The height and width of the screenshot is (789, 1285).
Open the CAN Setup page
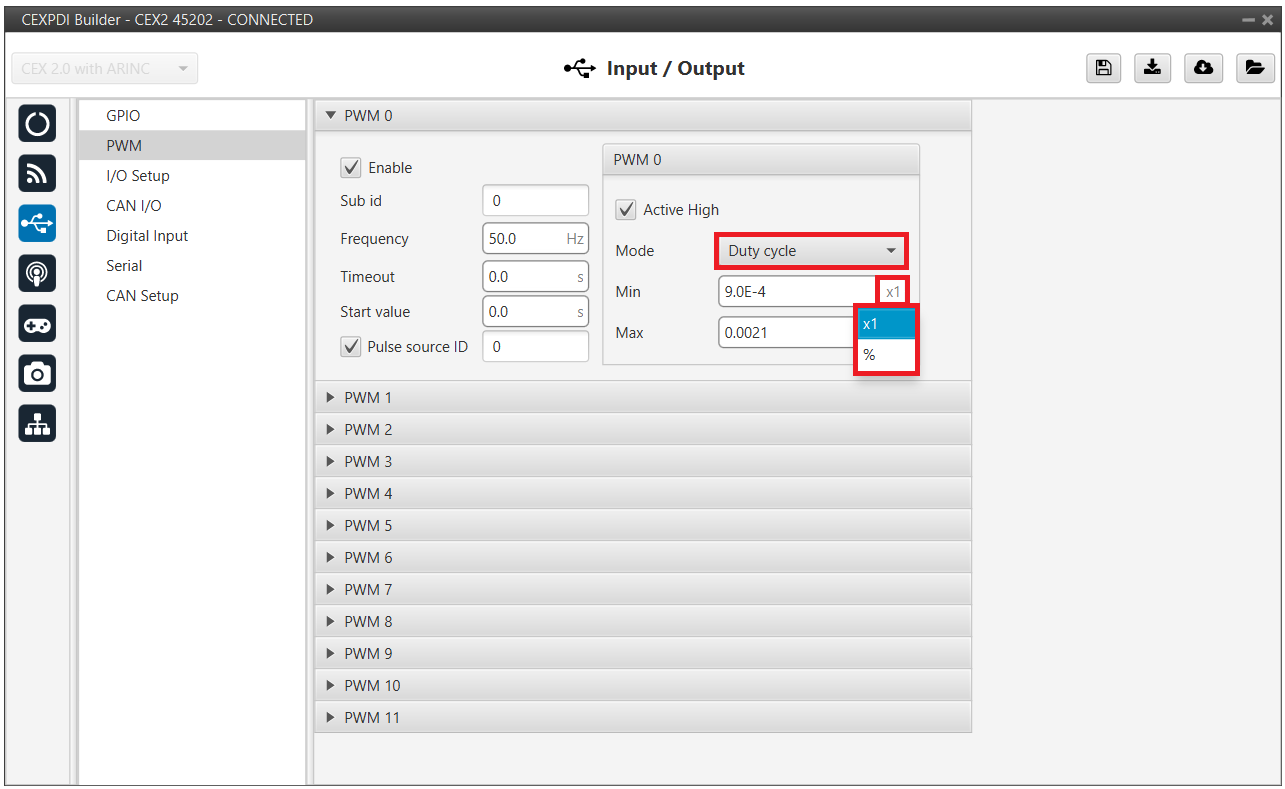point(142,296)
